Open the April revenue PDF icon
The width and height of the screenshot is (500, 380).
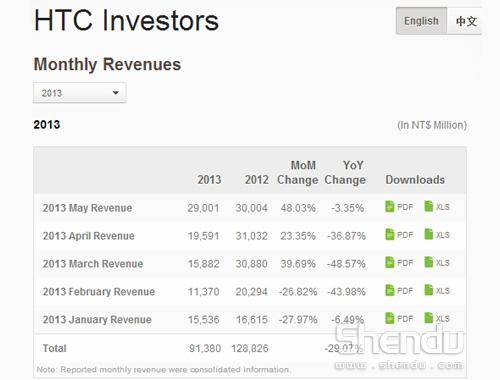pyautogui.click(x=399, y=235)
